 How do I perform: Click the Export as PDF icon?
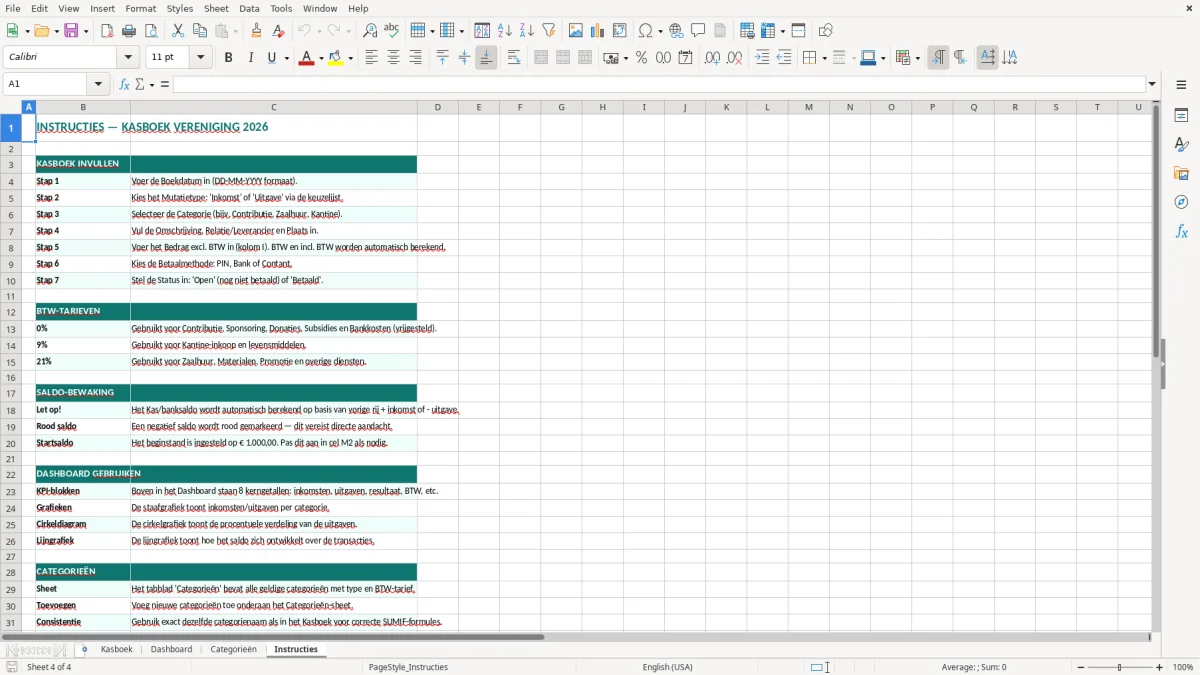point(107,31)
